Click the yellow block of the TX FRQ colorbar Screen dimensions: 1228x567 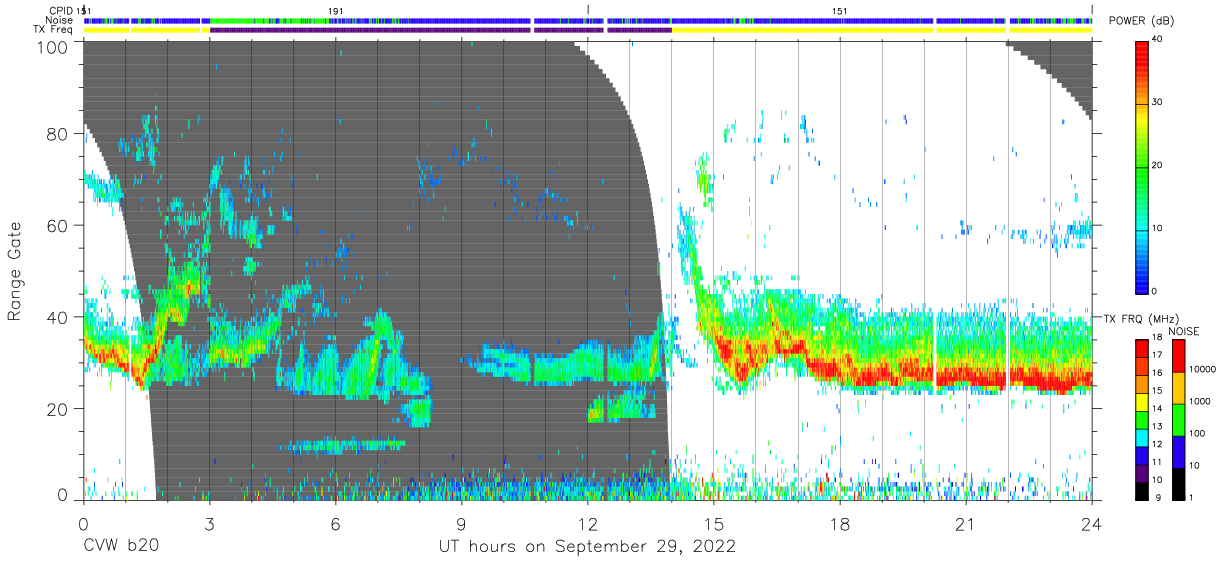[1141, 400]
